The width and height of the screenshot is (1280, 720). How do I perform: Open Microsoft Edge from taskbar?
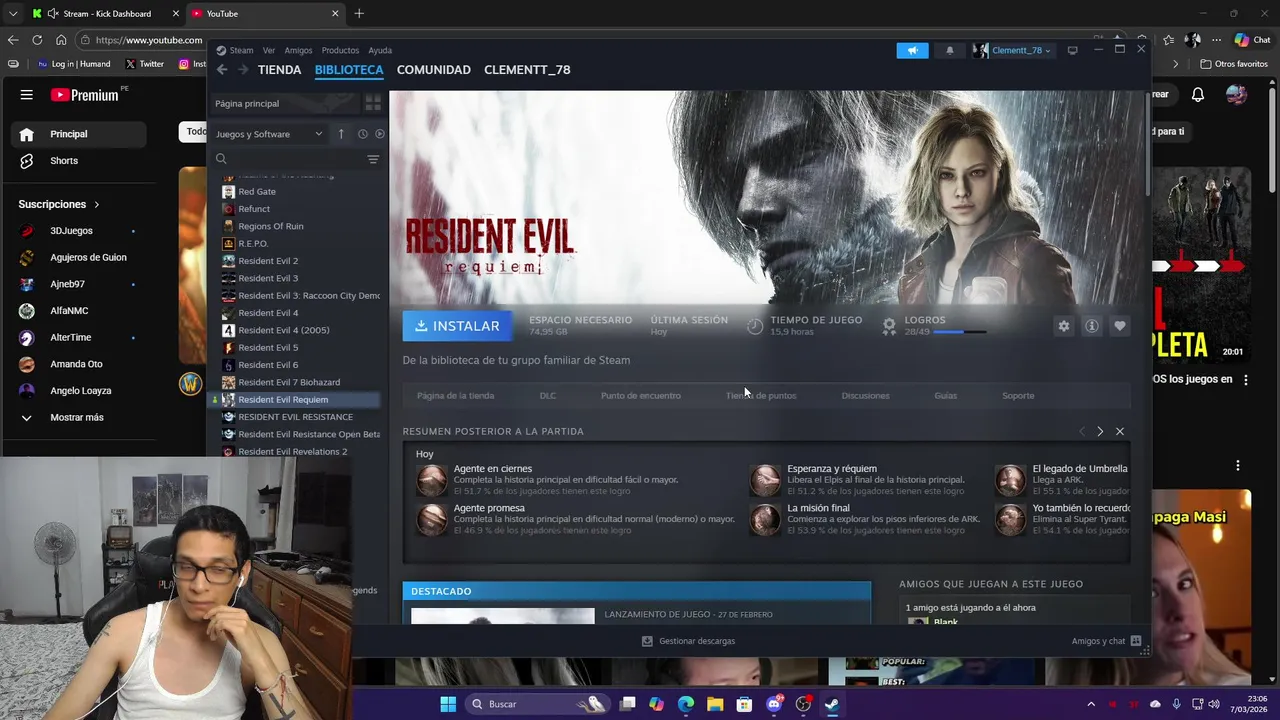click(x=686, y=704)
